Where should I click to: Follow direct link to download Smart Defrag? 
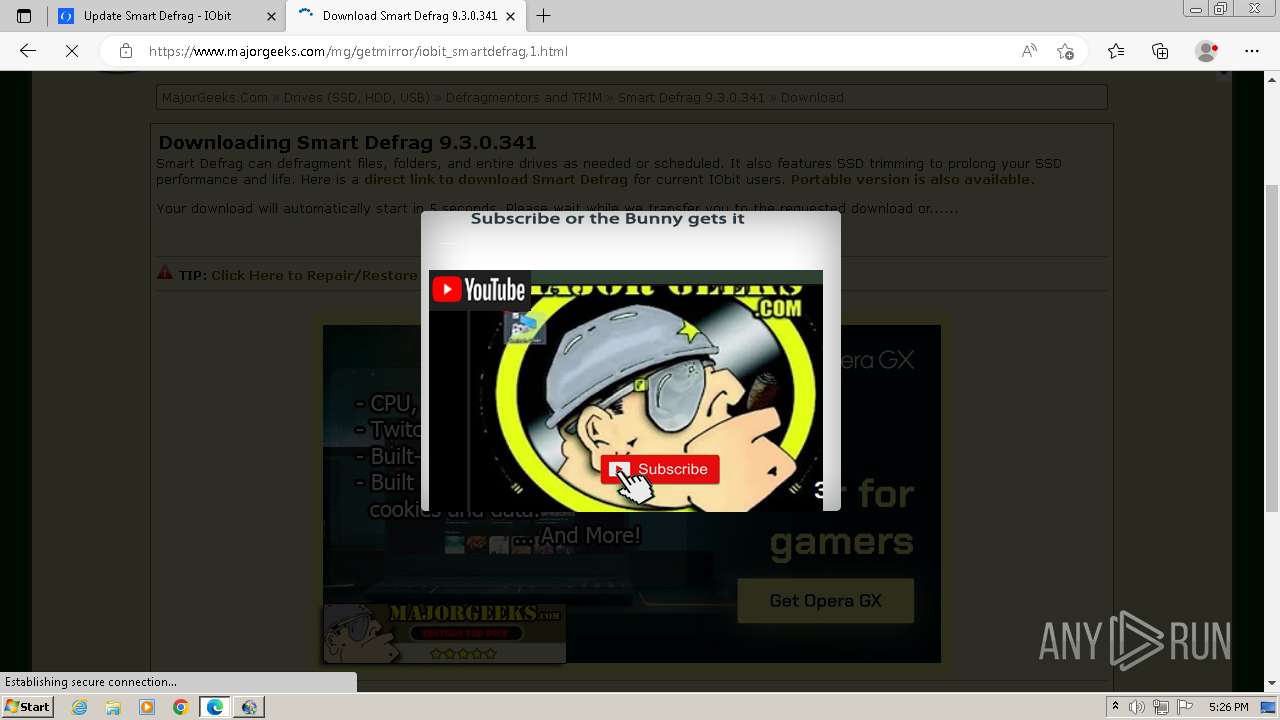496,180
